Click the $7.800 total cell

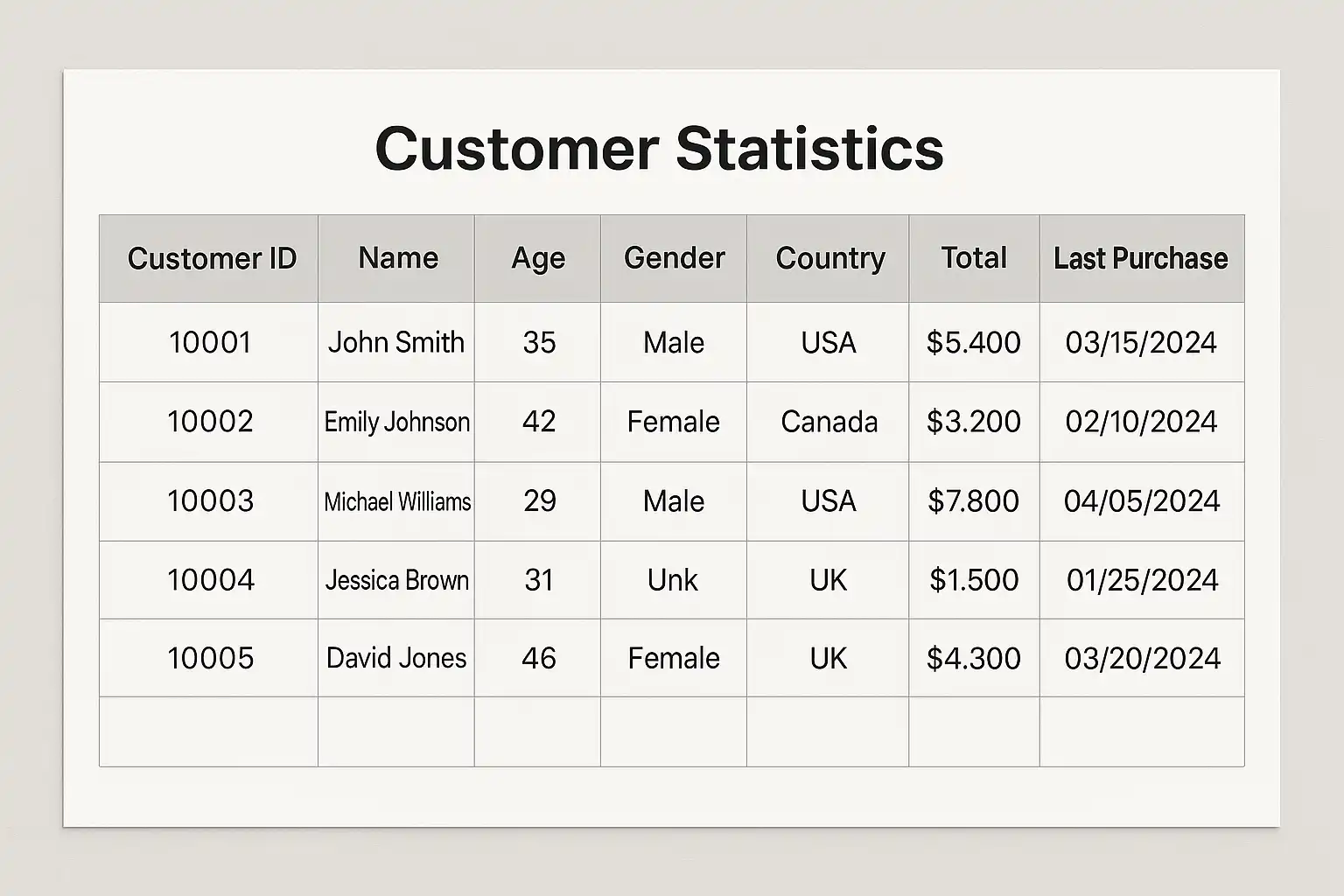point(974,501)
